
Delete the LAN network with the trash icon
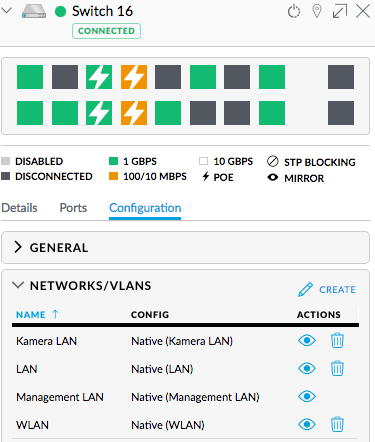[x=337, y=368]
